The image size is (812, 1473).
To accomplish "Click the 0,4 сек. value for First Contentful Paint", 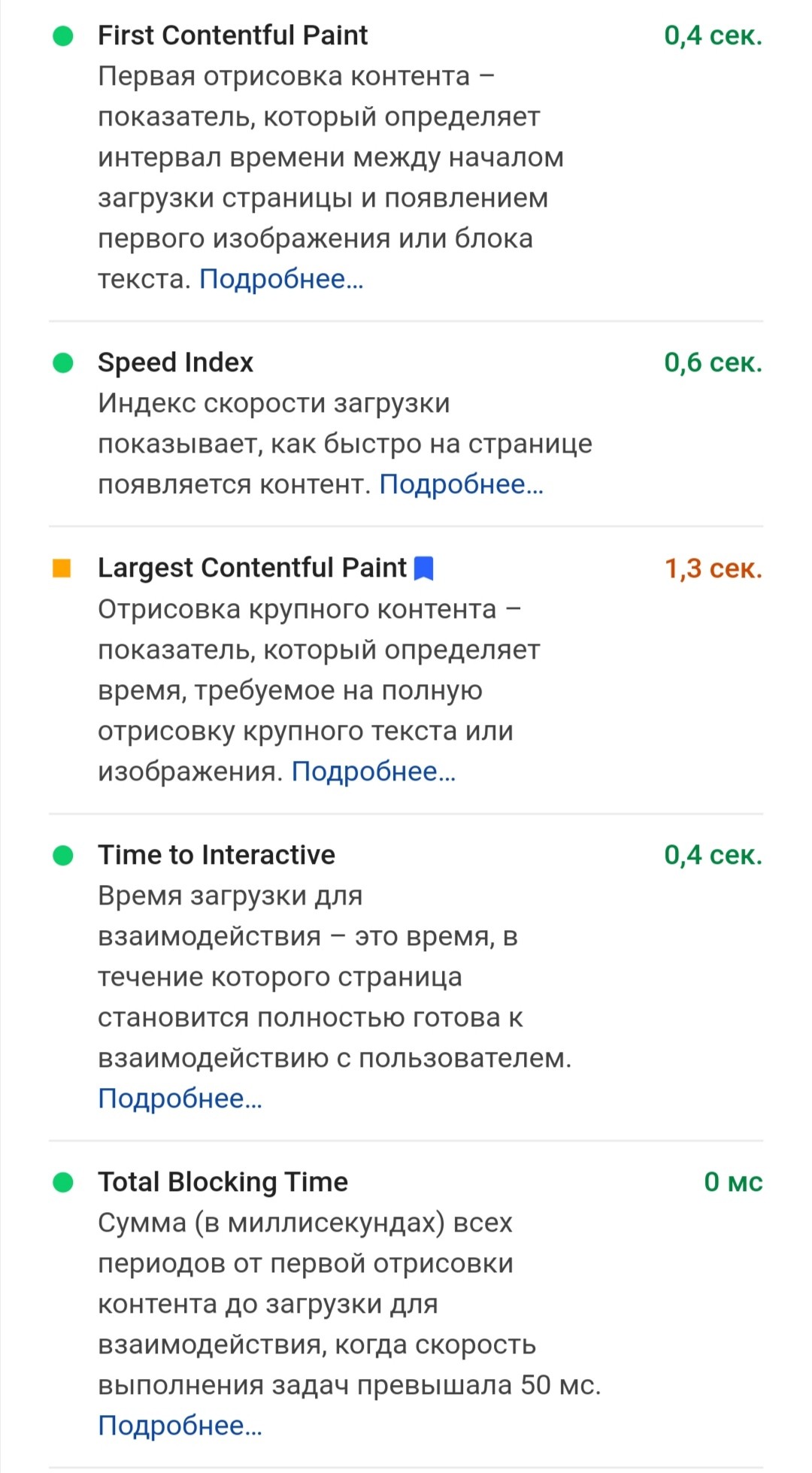I will [x=714, y=35].
